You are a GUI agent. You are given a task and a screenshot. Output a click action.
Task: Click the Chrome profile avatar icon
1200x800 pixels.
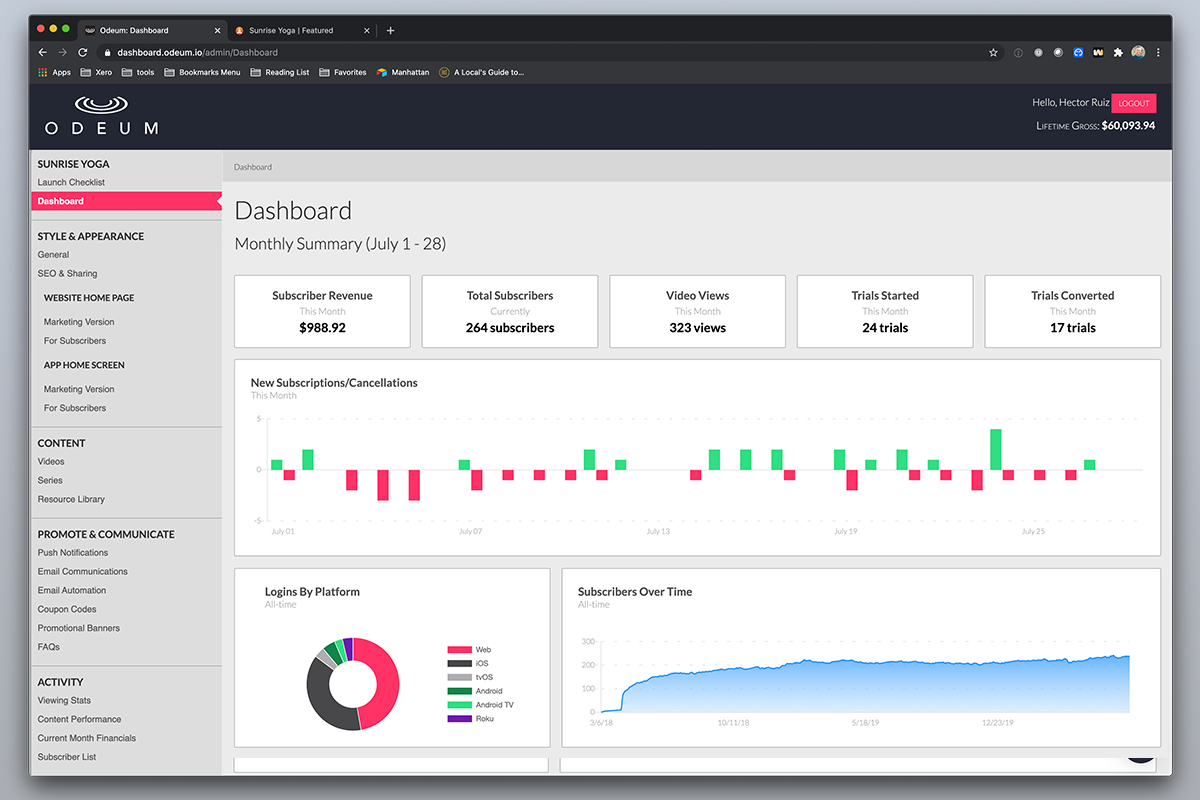pyautogui.click(x=1138, y=52)
